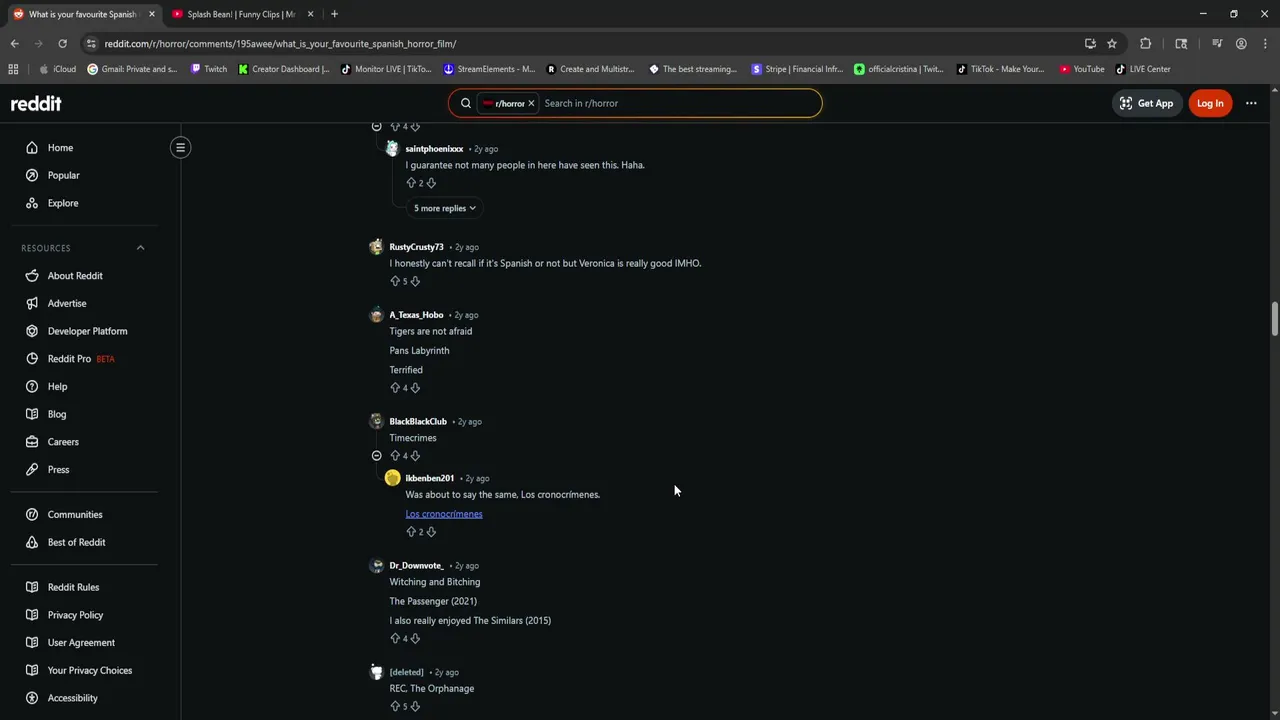Upvote RustyCrusty73's Veronica comment

click(395, 281)
